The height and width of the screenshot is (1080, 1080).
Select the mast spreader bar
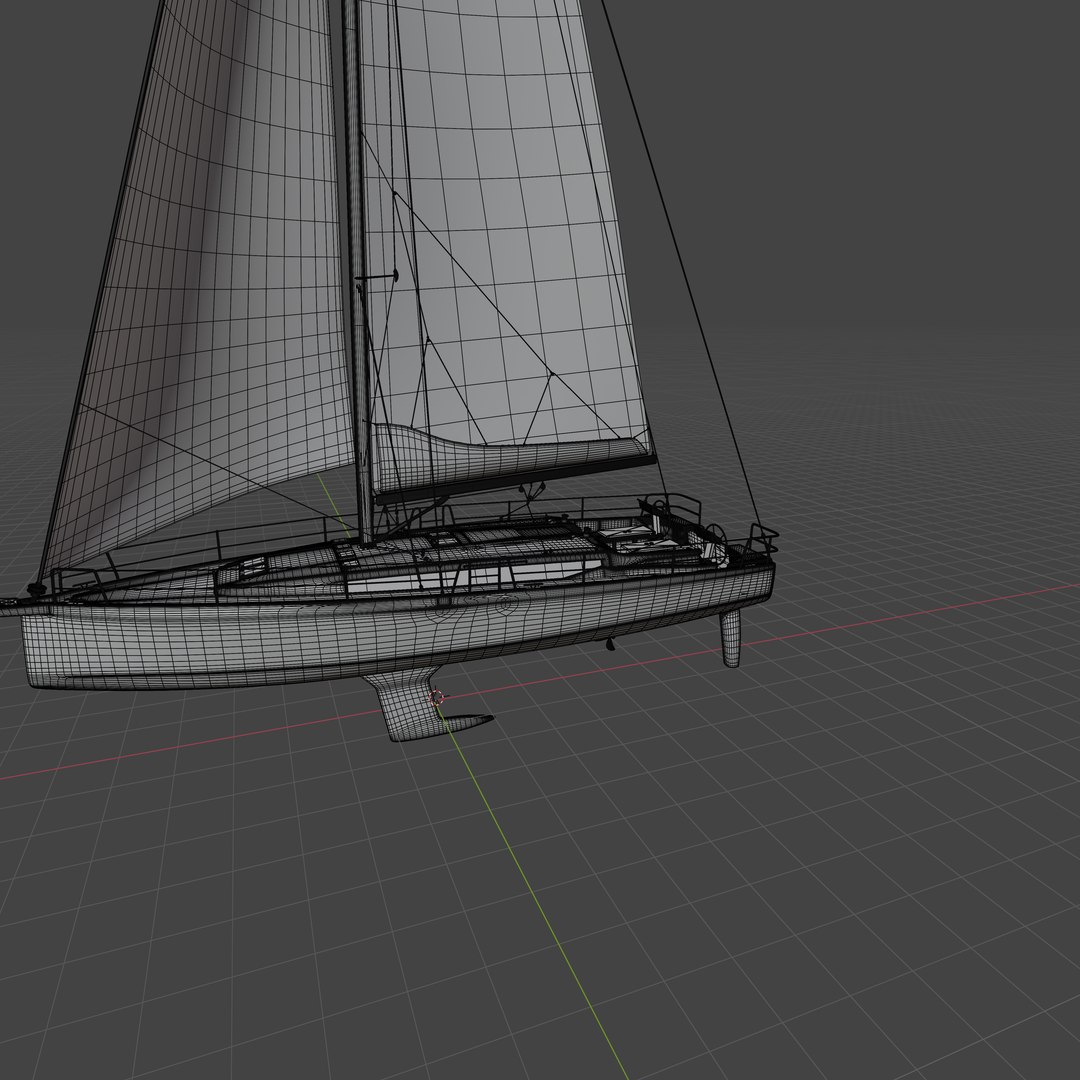pyautogui.click(x=377, y=277)
